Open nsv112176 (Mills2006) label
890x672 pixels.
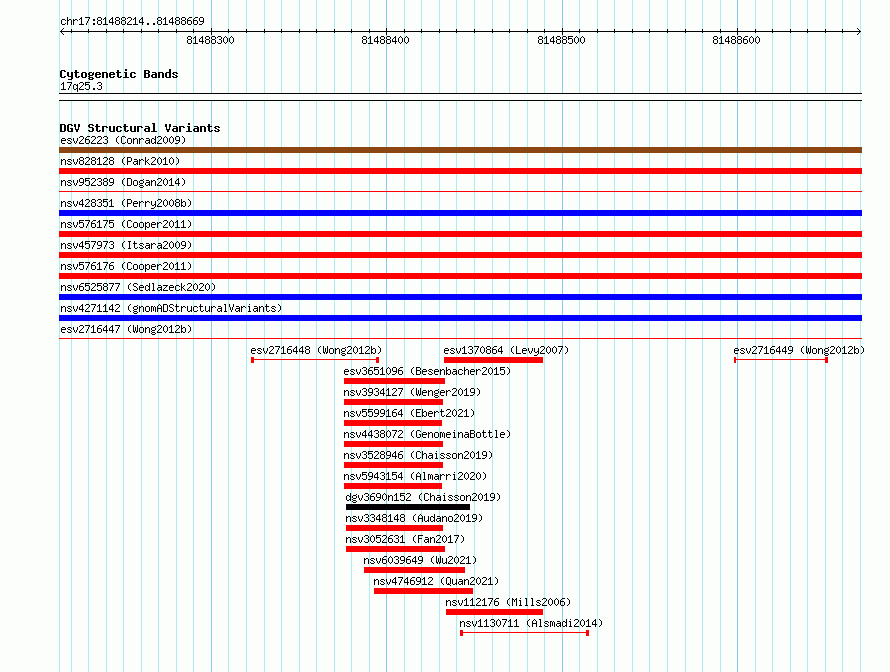point(508,602)
